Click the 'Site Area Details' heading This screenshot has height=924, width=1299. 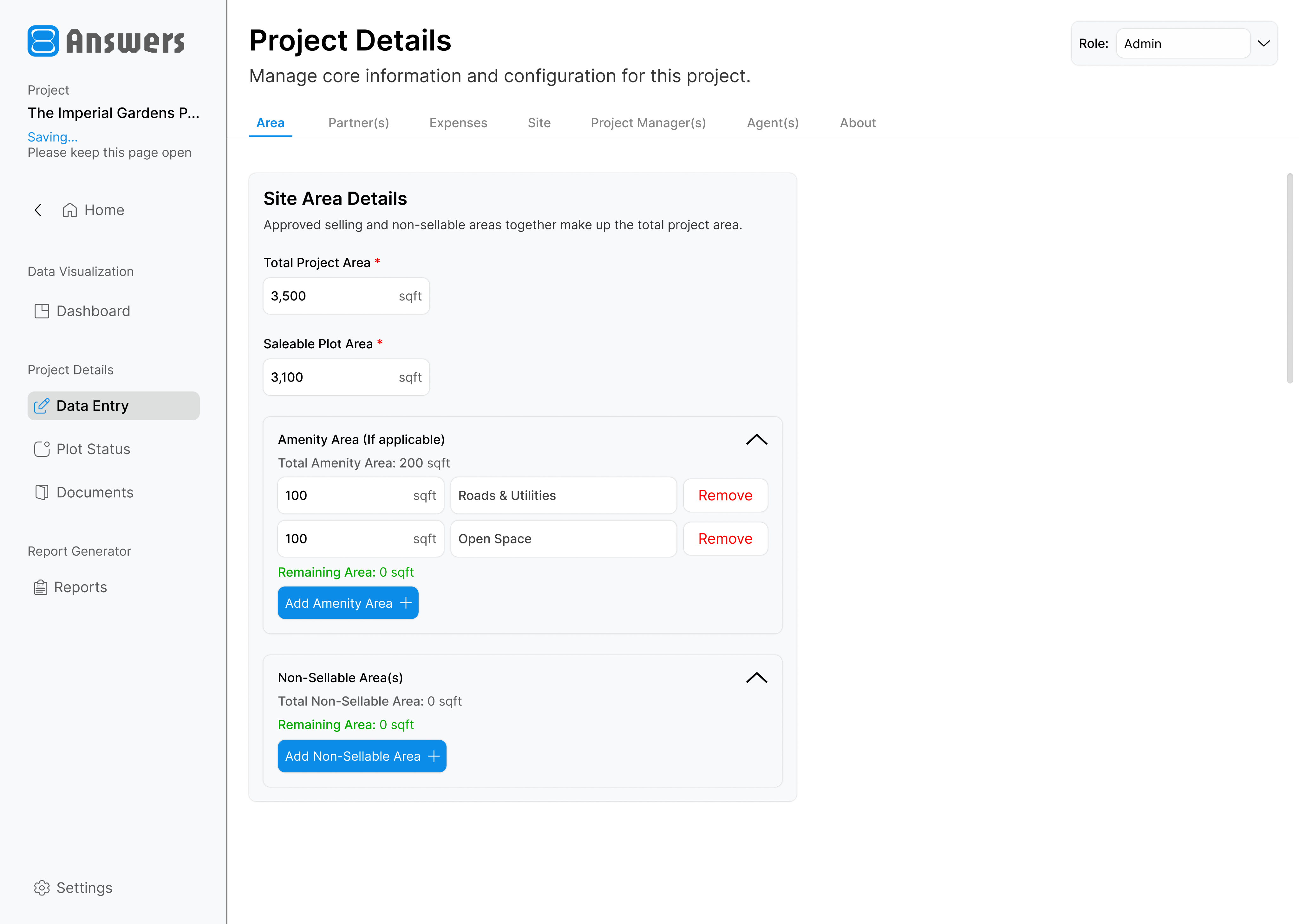point(335,199)
